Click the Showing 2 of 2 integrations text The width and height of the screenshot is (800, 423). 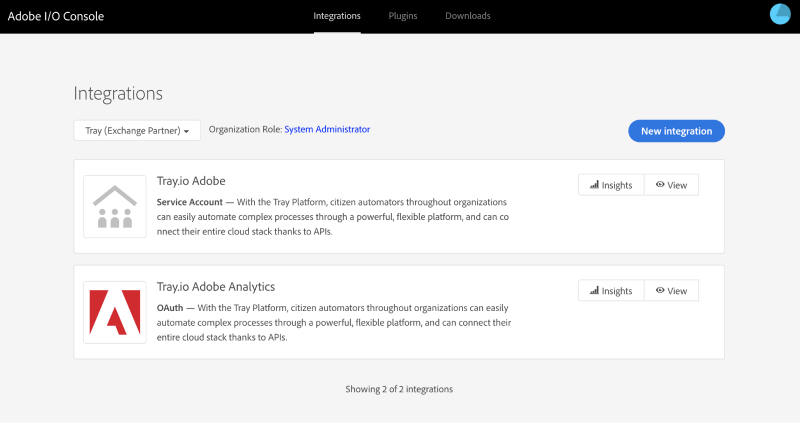[399, 388]
